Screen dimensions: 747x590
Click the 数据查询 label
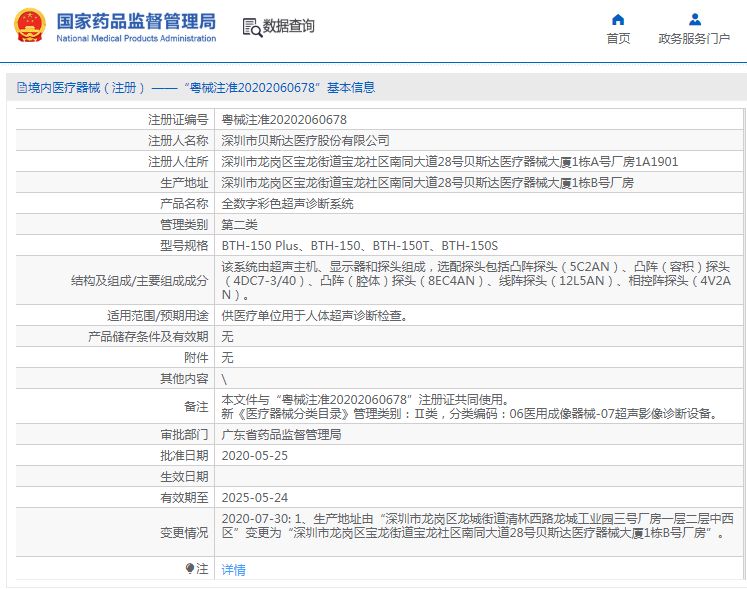pyautogui.click(x=289, y=26)
